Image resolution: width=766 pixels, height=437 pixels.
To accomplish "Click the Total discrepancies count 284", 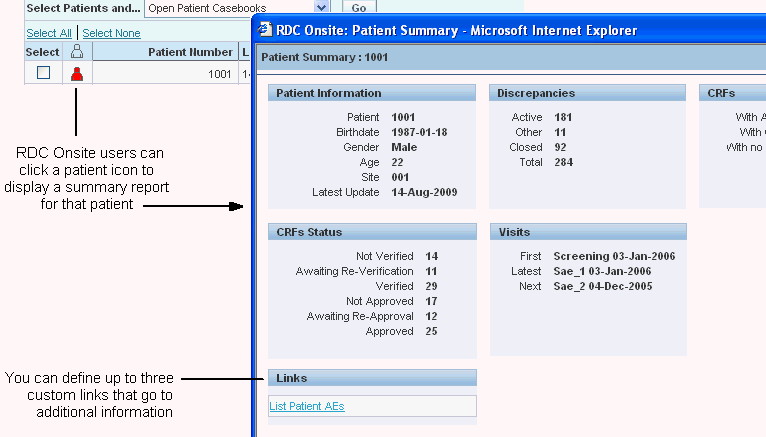I will point(563,162).
